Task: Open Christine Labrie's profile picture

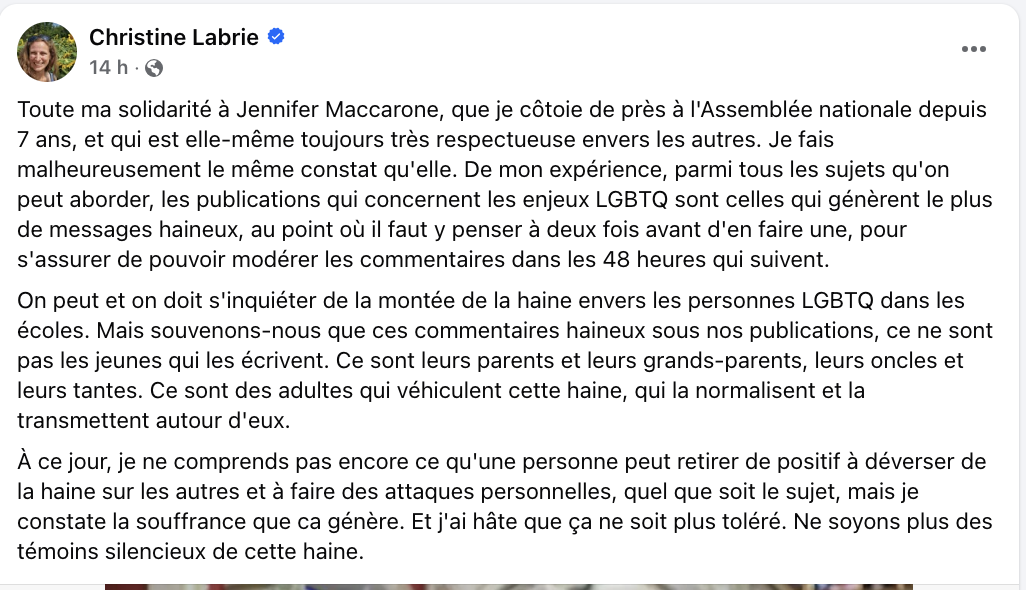Action: 46,52
